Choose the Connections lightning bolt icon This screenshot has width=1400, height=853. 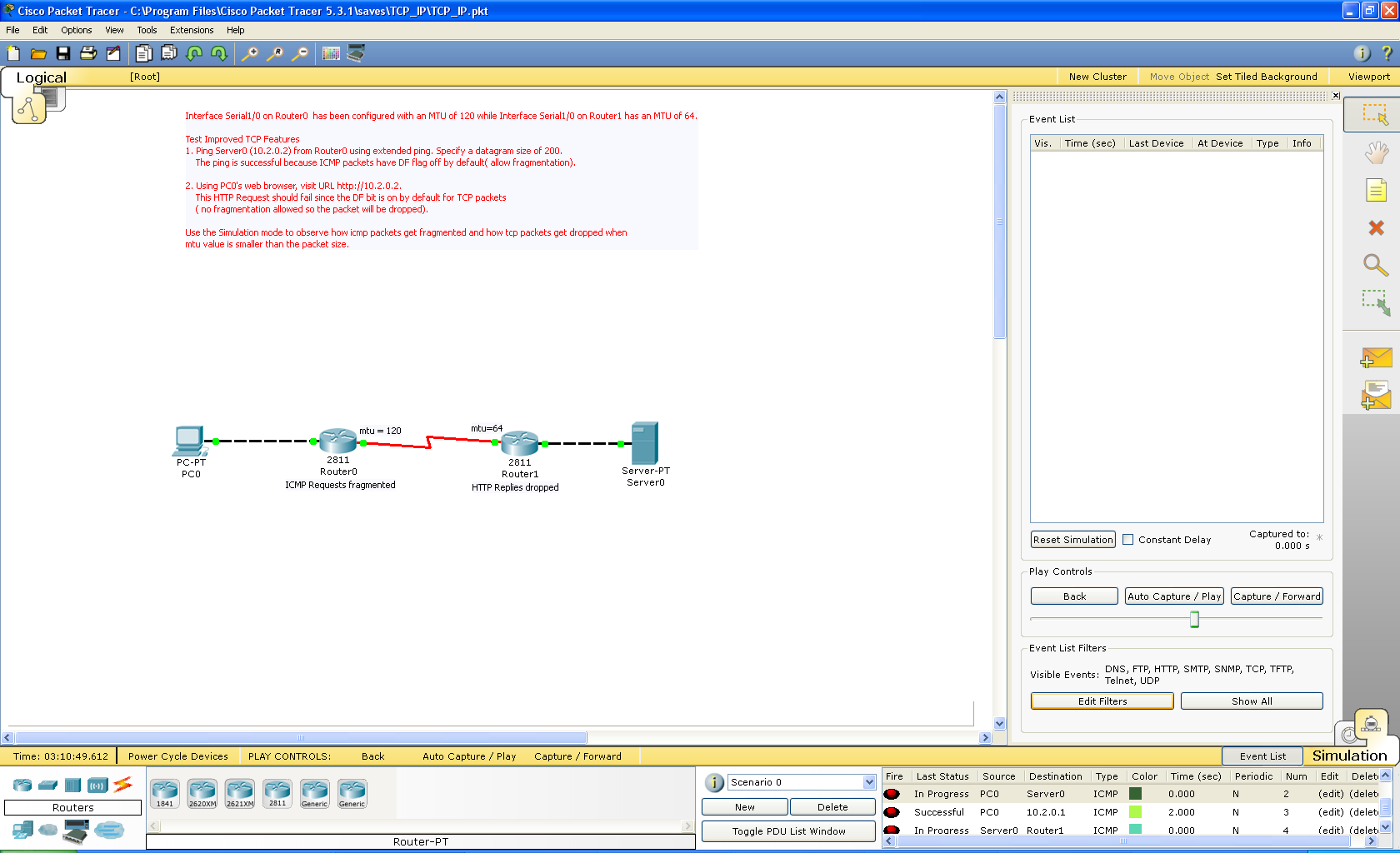coord(123,784)
